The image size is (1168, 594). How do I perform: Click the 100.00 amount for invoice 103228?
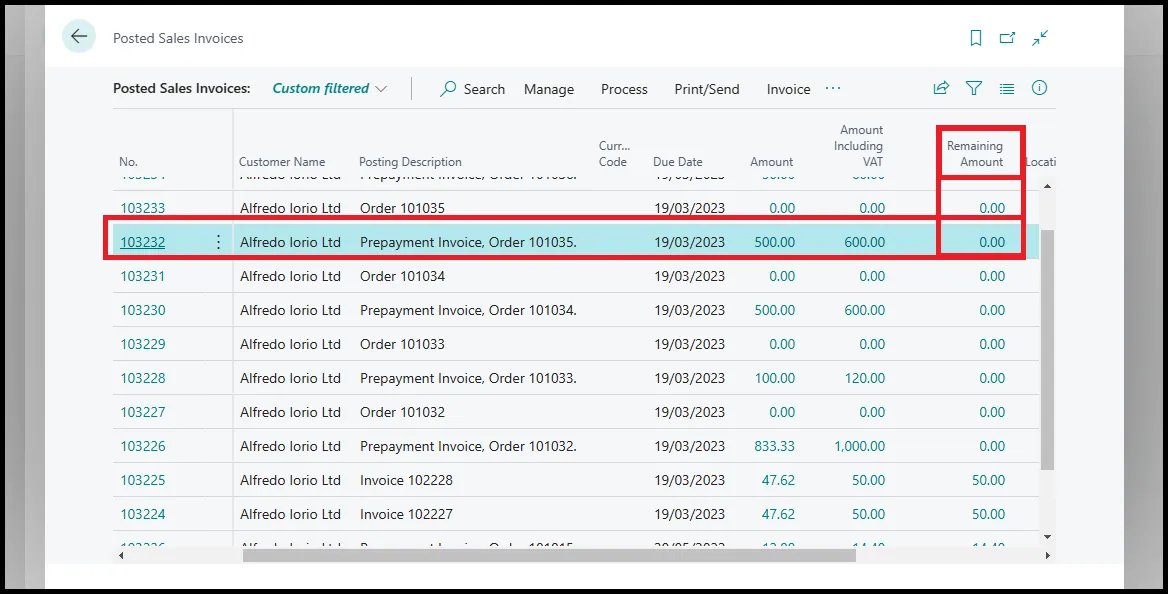pos(775,378)
